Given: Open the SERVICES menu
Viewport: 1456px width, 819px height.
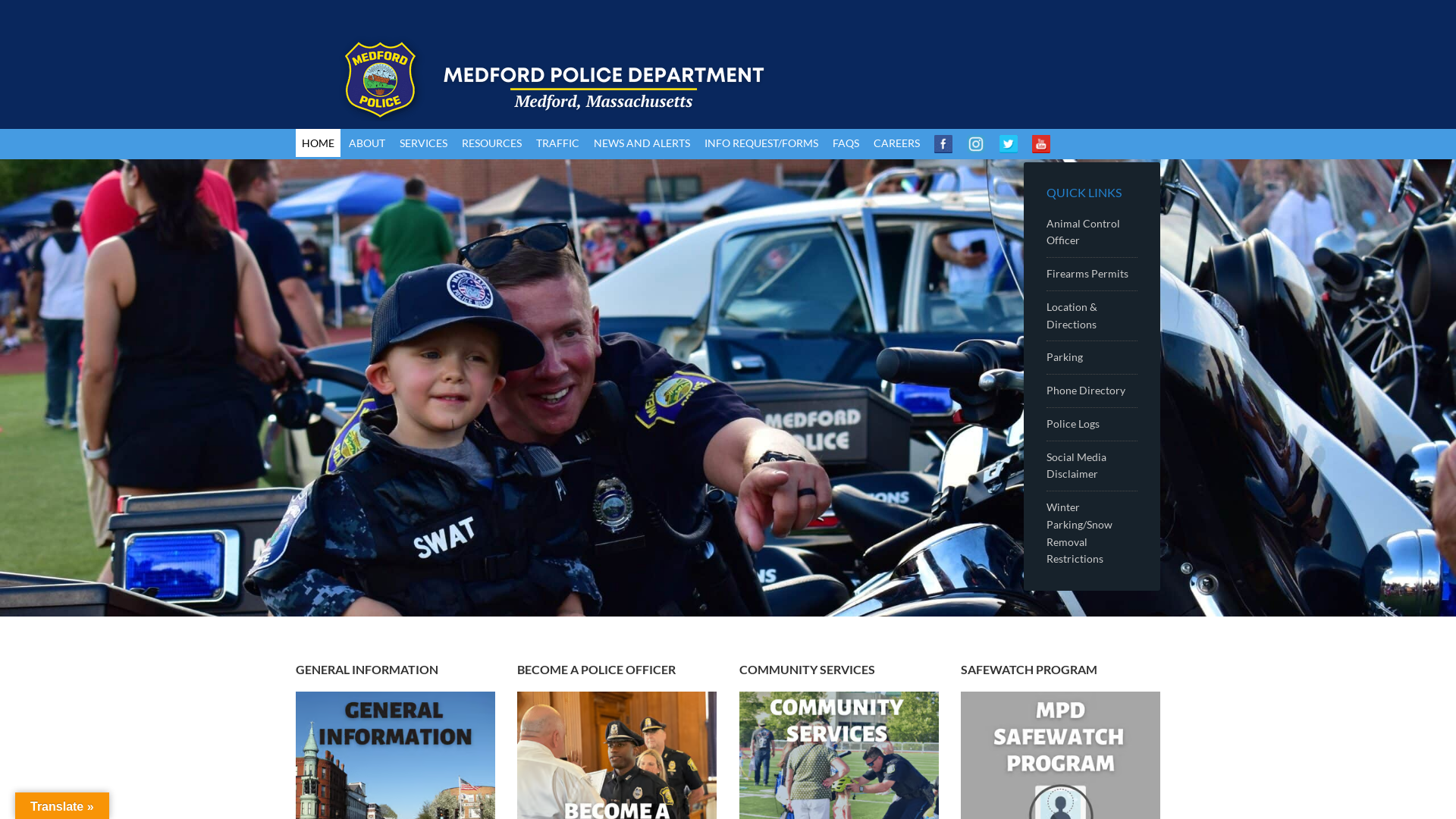Looking at the screenshot, I should tap(423, 143).
